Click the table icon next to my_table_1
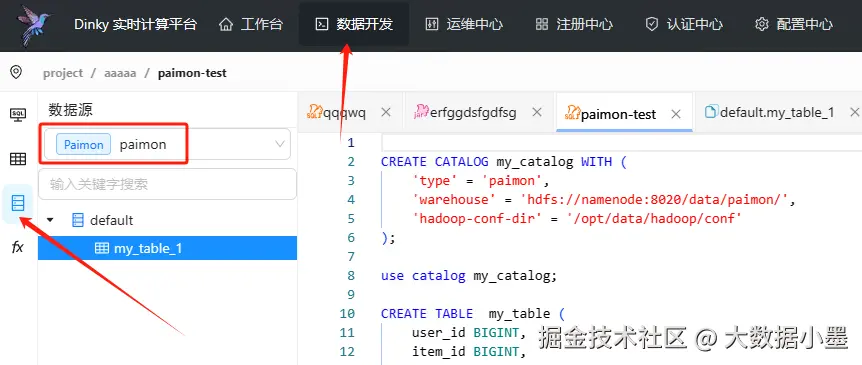The image size is (862, 365). coord(102,248)
